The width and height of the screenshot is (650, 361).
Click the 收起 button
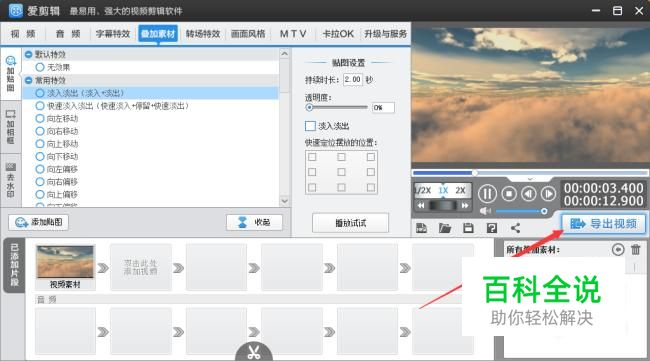[255, 223]
